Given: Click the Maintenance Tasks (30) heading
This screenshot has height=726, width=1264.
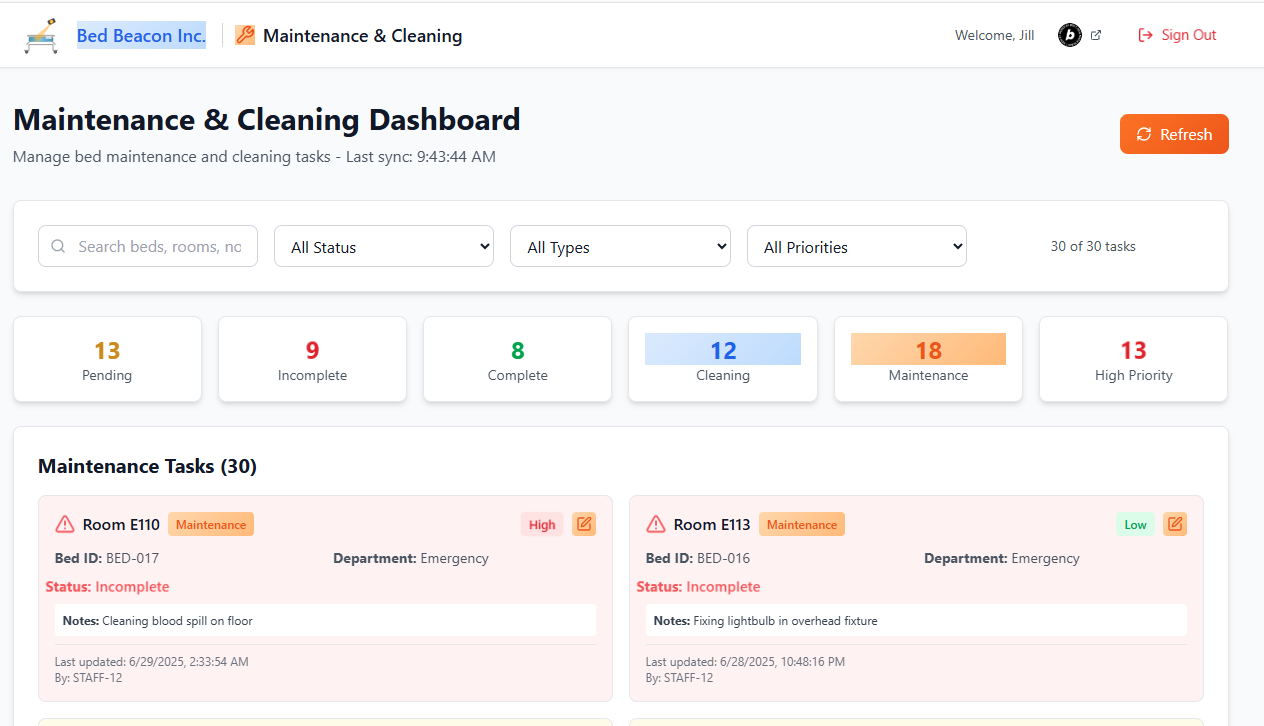Looking at the screenshot, I should tap(147, 466).
